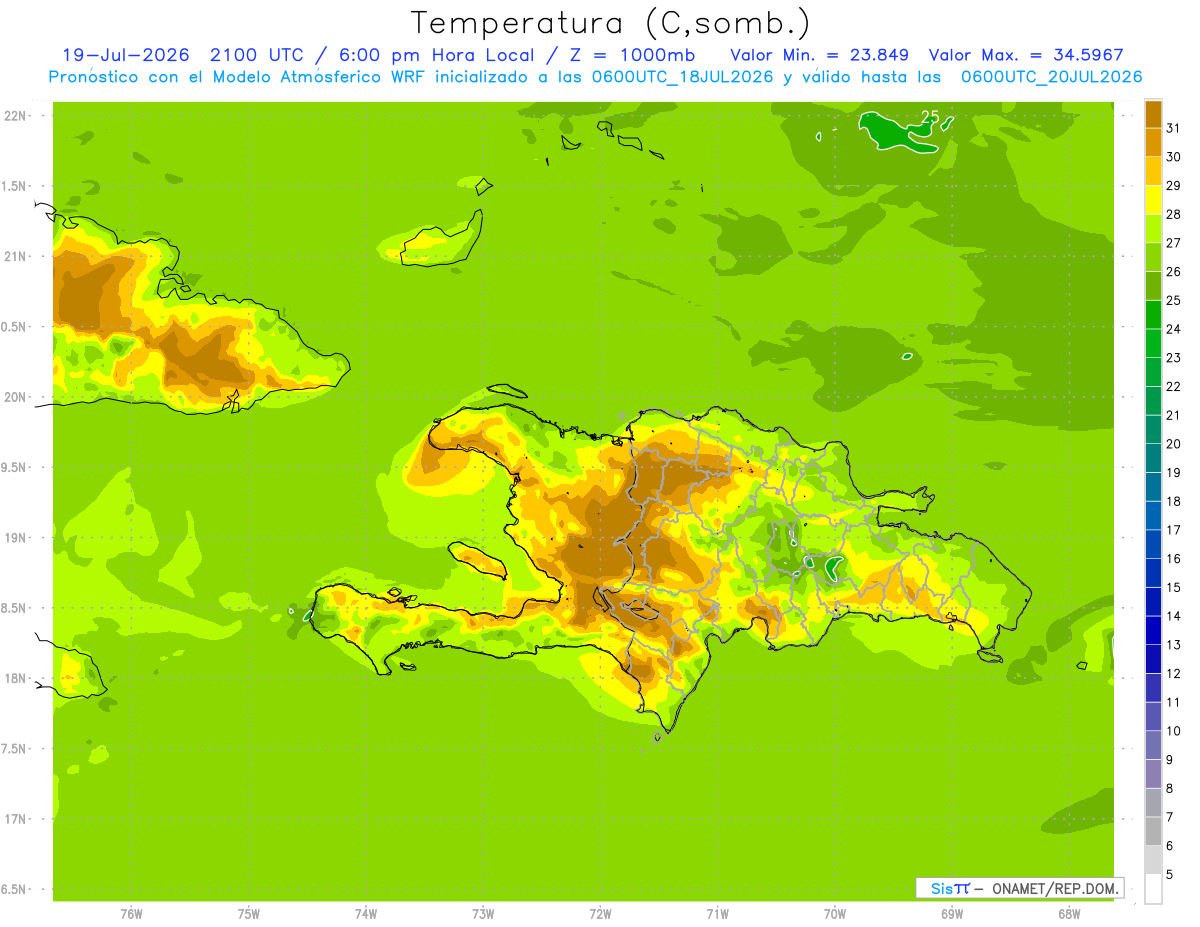Image resolution: width=1200 pixels, height=927 pixels.
Task: Click 'Valor Min. = 23.849' text
Action: [820, 55]
